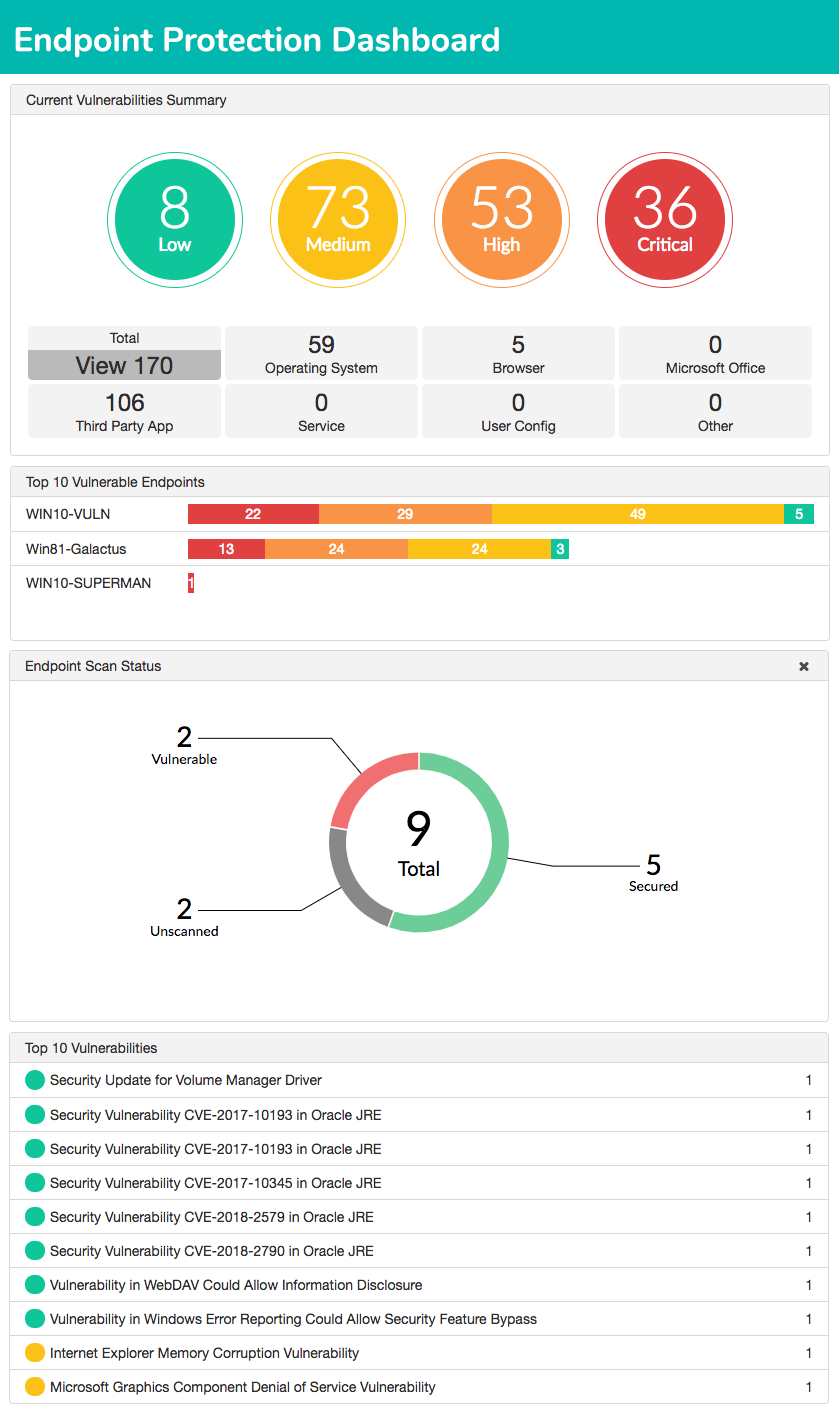The height and width of the screenshot is (1422, 839).
Task: Click the red Critical vulnerabilities circle
Action: coord(665,220)
